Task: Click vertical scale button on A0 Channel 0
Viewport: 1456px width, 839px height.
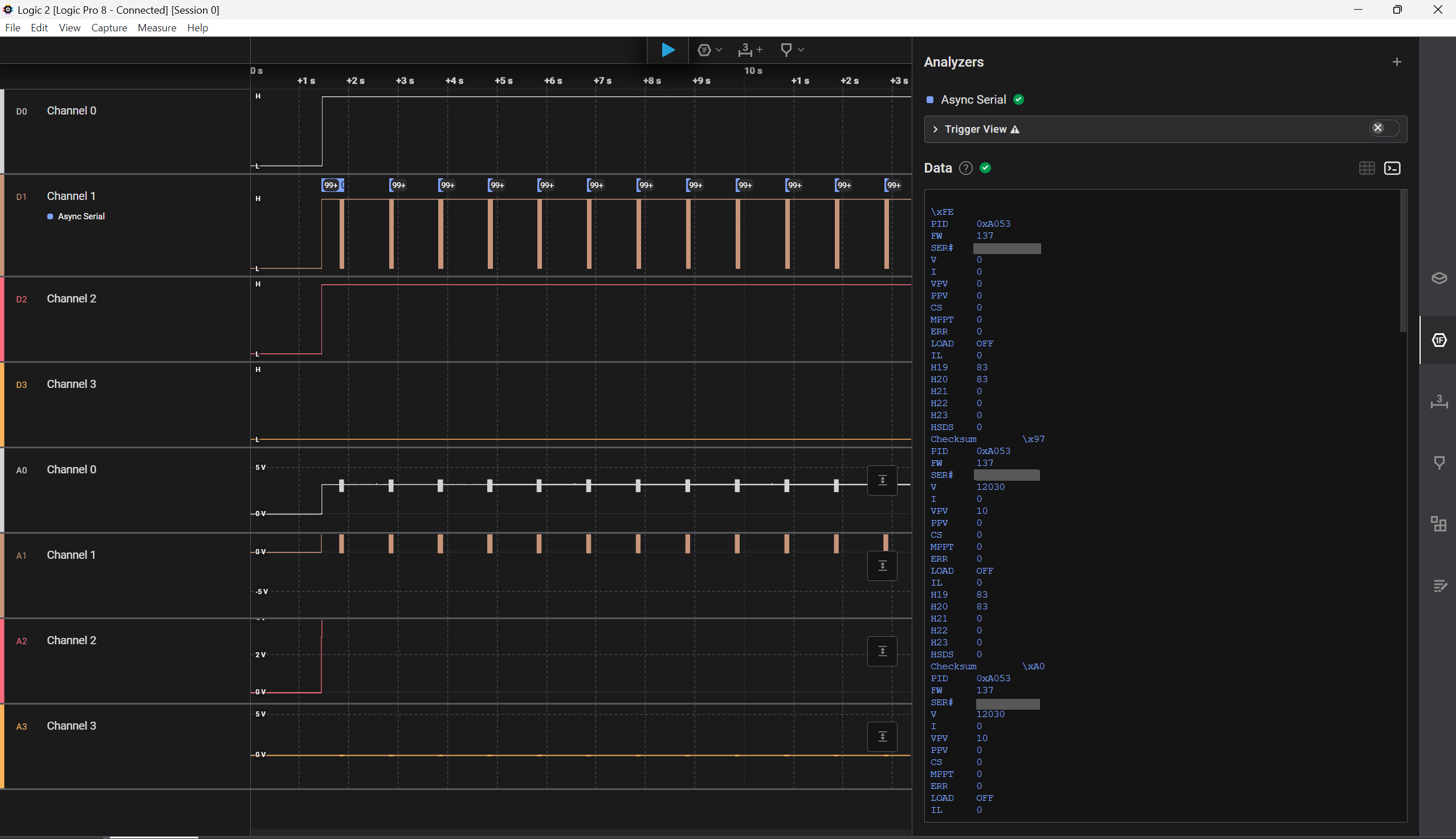Action: coord(882,480)
